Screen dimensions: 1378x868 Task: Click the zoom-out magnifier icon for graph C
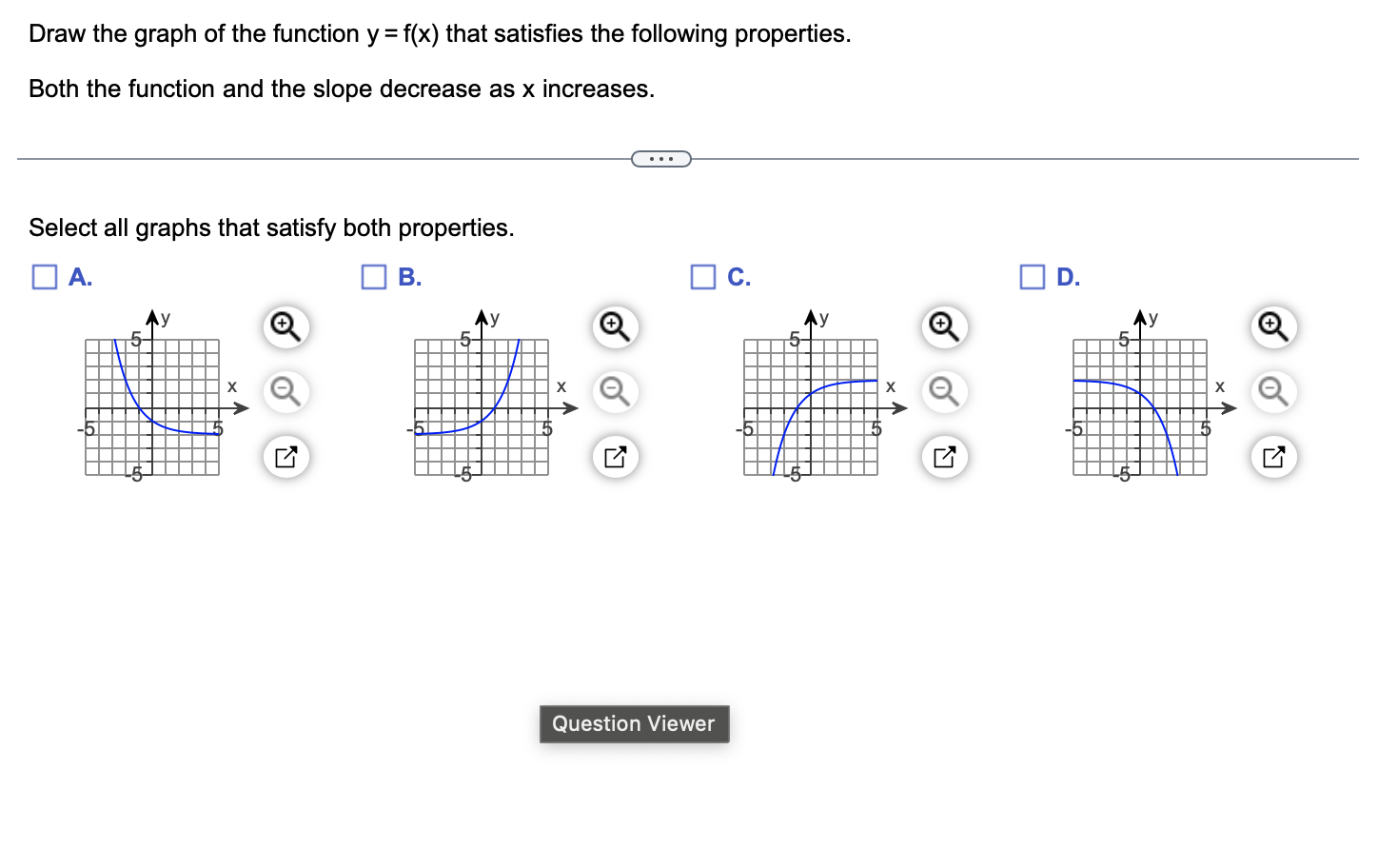pos(943,391)
